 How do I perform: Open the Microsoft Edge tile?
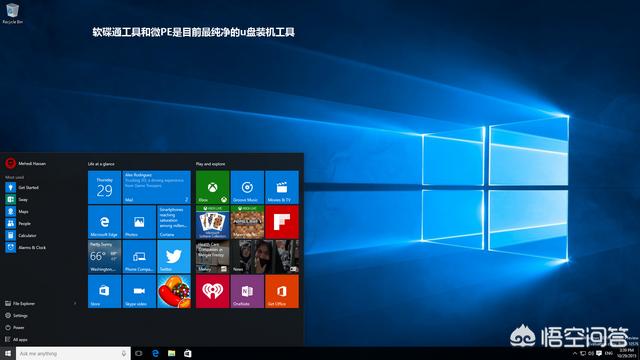coord(104,222)
